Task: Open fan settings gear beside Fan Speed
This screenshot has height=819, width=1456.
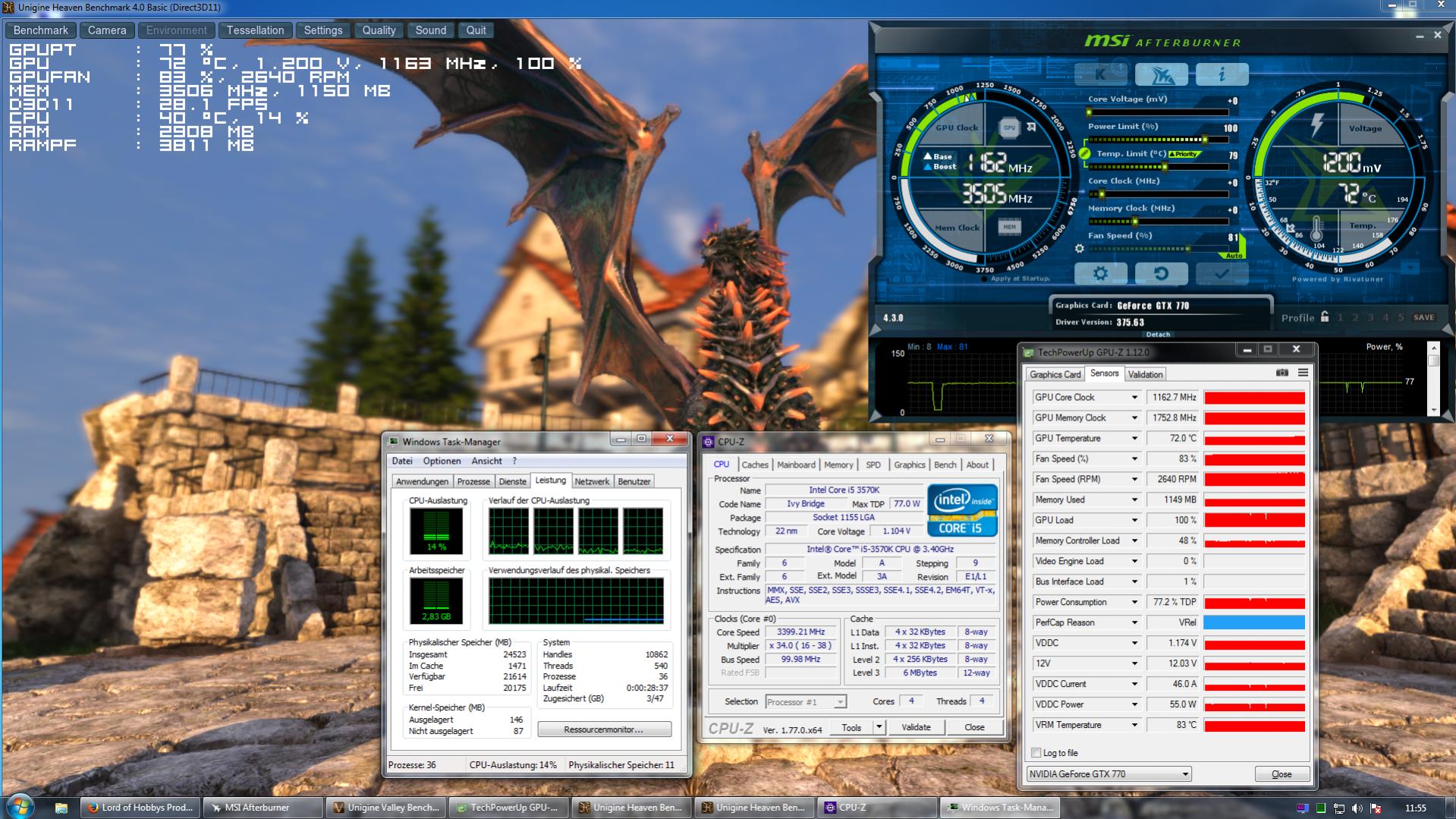Action: [1080, 249]
